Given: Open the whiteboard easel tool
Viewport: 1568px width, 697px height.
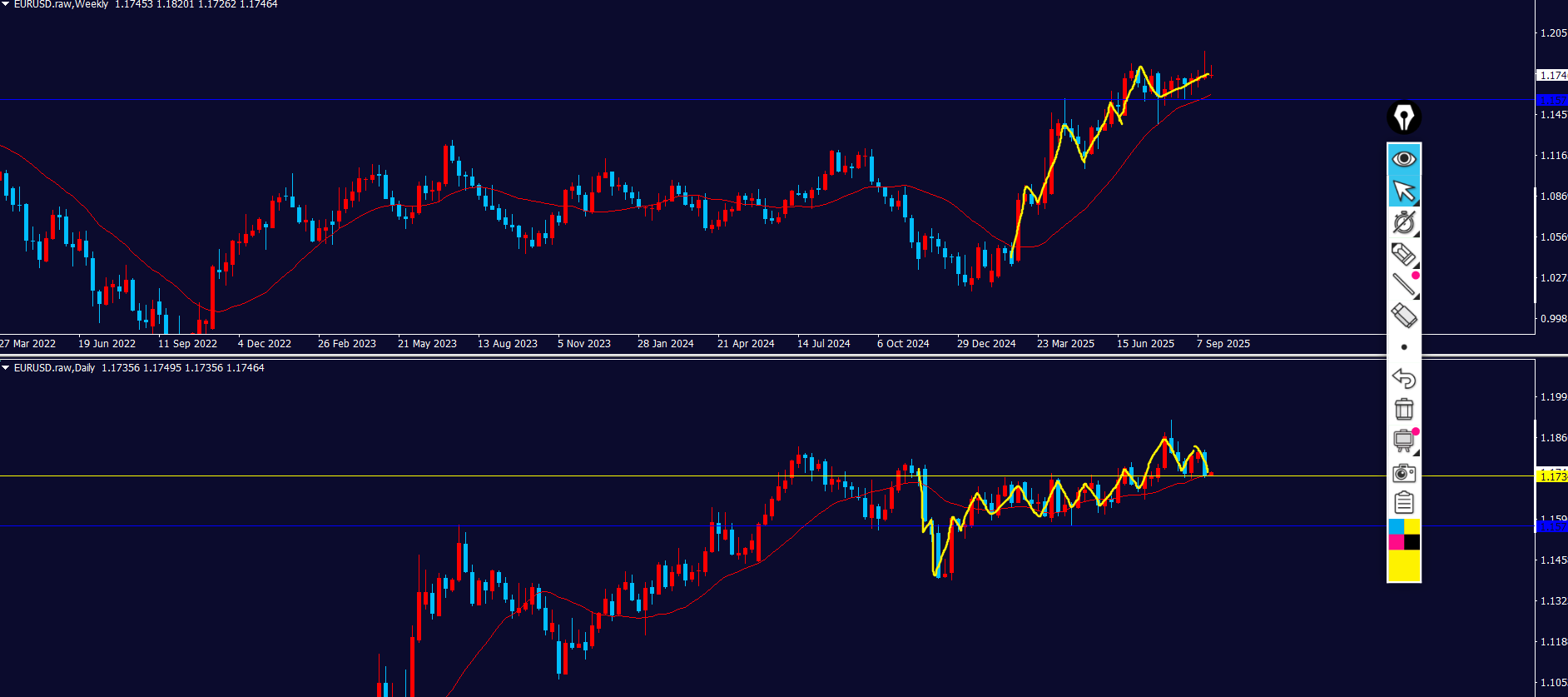Looking at the screenshot, I should click(1404, 441).
